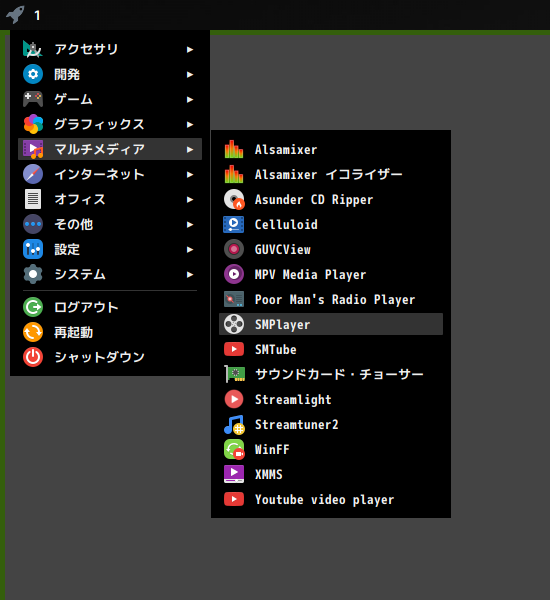This screenshot has height=600, width=550.
Task: Click the Alsamixer bar-graph icon
Action: tap(234, 149)
